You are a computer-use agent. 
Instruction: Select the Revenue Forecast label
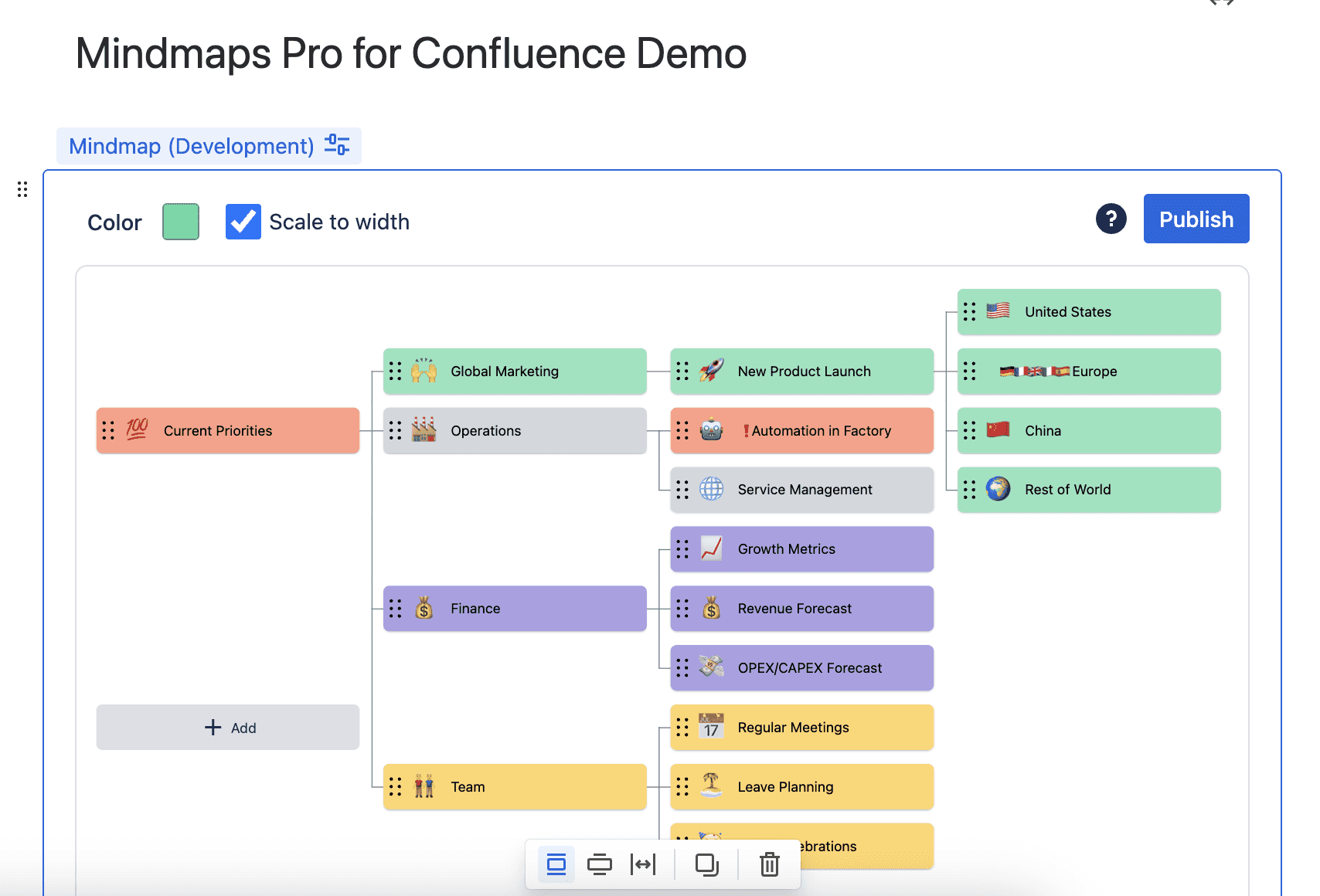tap(794, 609)
